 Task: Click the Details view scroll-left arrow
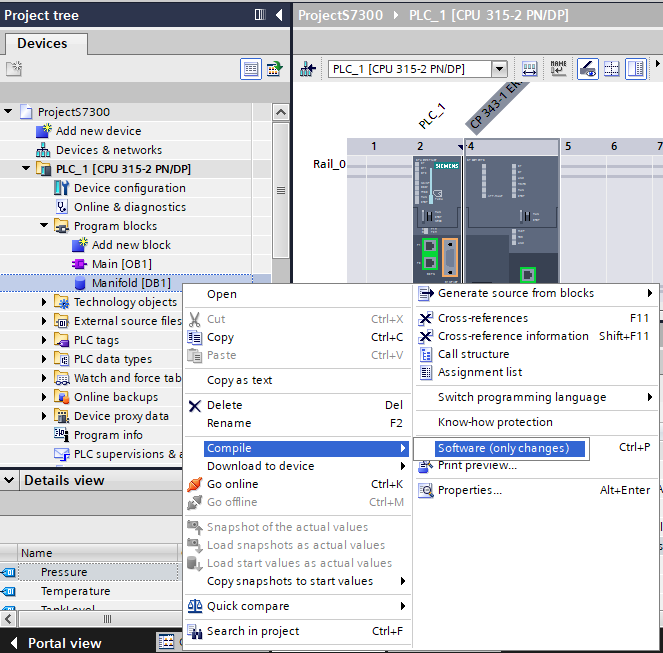8,620
